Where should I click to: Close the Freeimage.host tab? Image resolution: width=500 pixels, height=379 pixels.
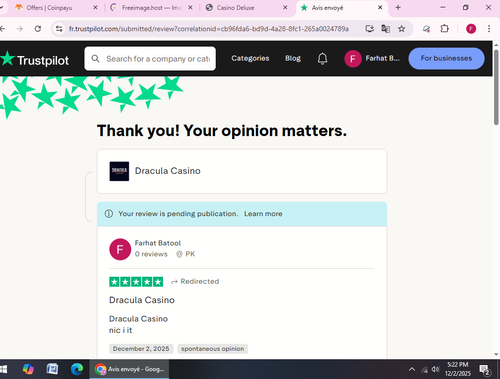coord(190,7)
